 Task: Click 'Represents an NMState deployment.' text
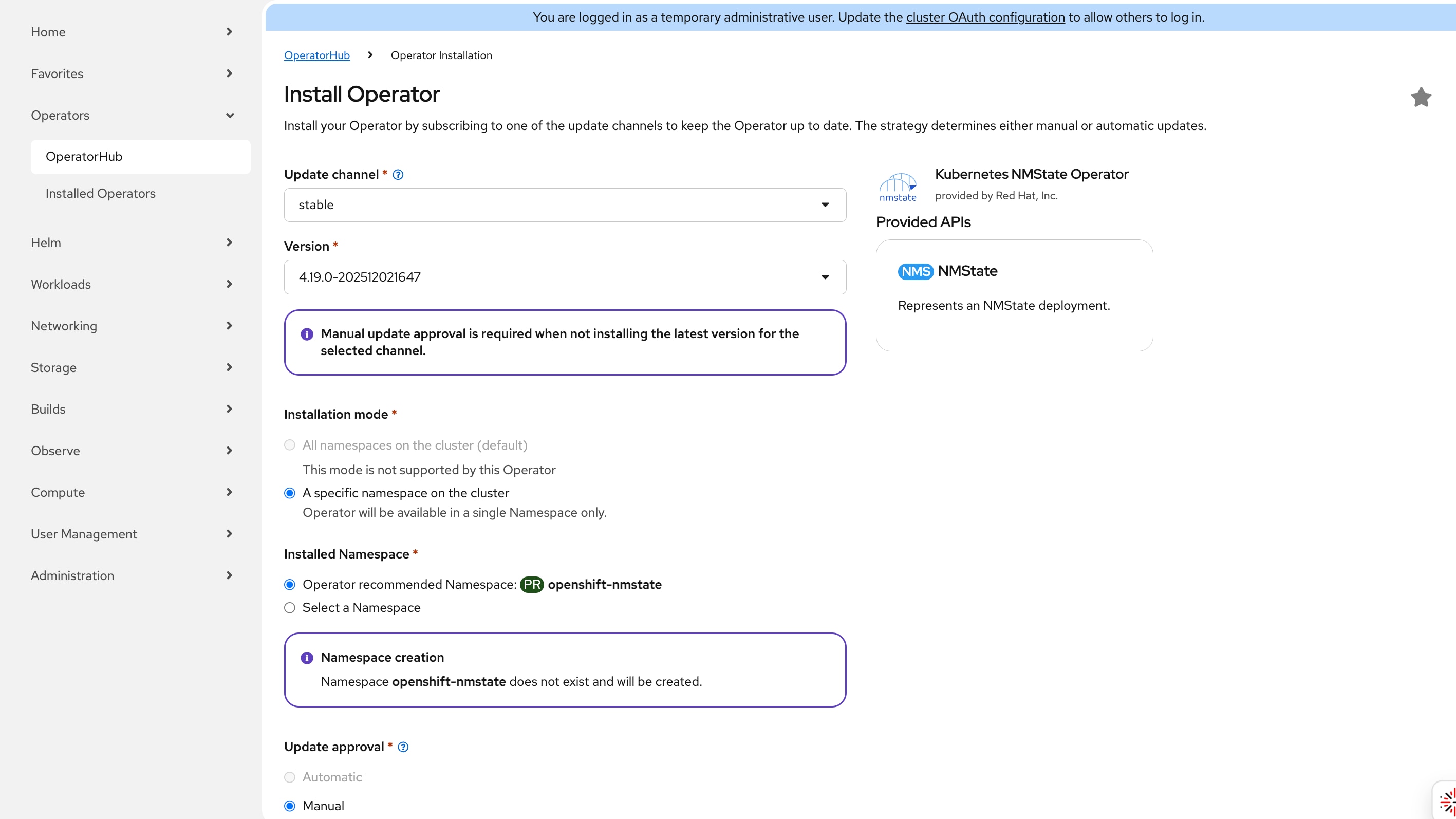(1003, 306)
